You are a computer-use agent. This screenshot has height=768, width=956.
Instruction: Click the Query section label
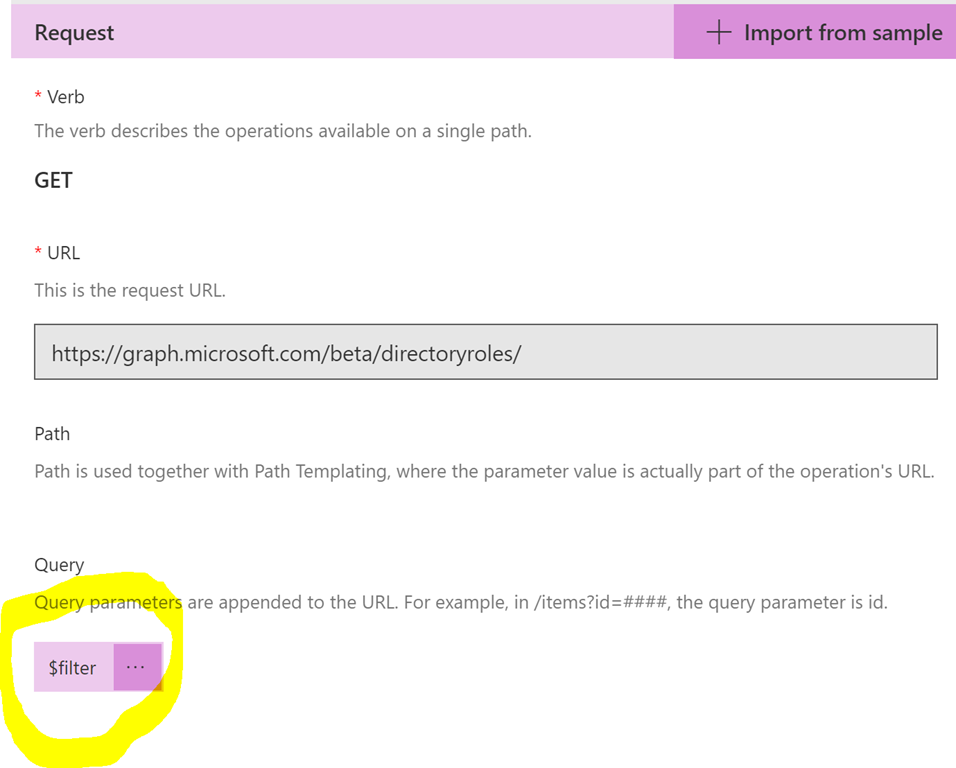tap(59, 565)
